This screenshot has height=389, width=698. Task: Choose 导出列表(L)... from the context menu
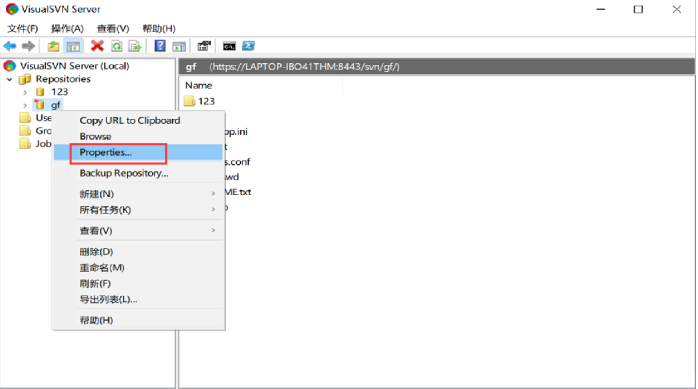click(138, 299)
